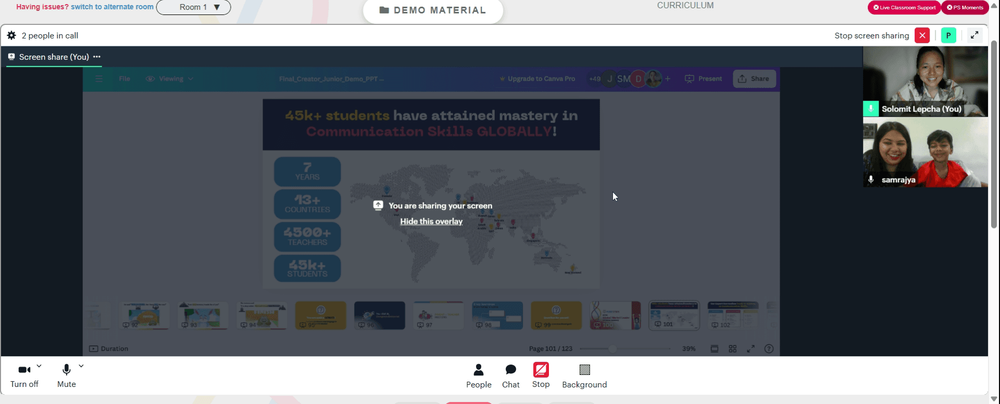The width and height of the screenshot is (1000, 404).
Task: Open the Canva help question mark icon
Action: pos(768,349)
